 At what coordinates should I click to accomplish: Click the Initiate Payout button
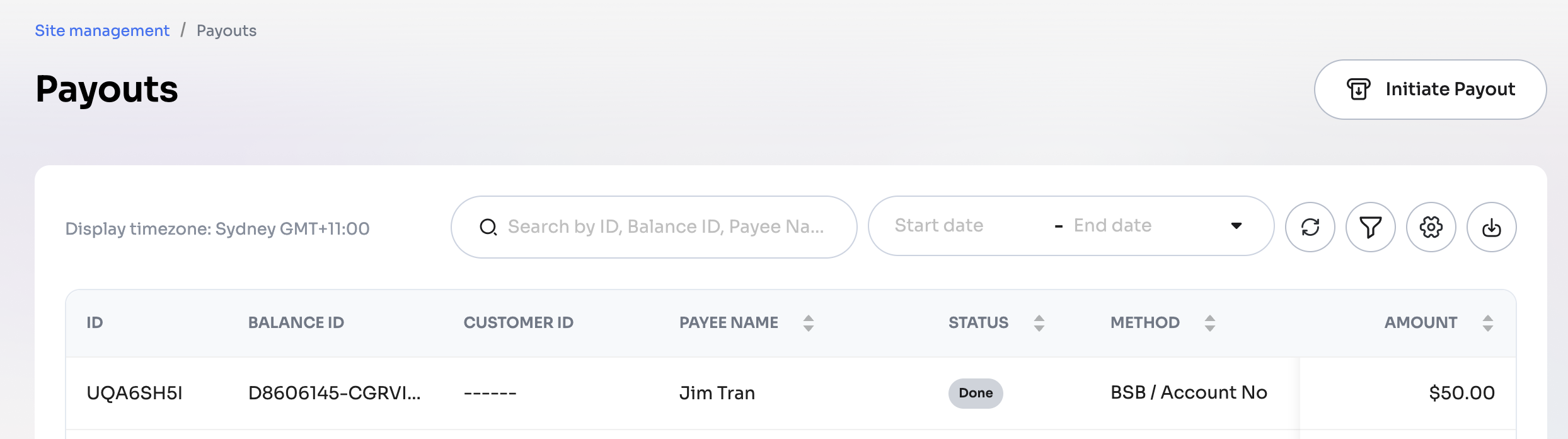[x=1430, y=90]
